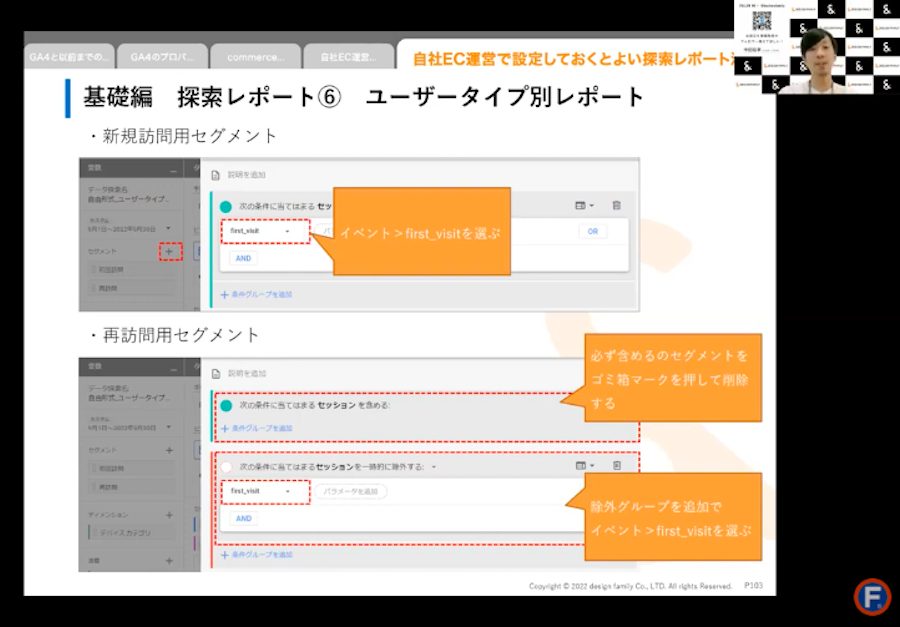900x627 pixels.
Task: Click the QR code in the webcam overlay
Action: coord(762,20)
